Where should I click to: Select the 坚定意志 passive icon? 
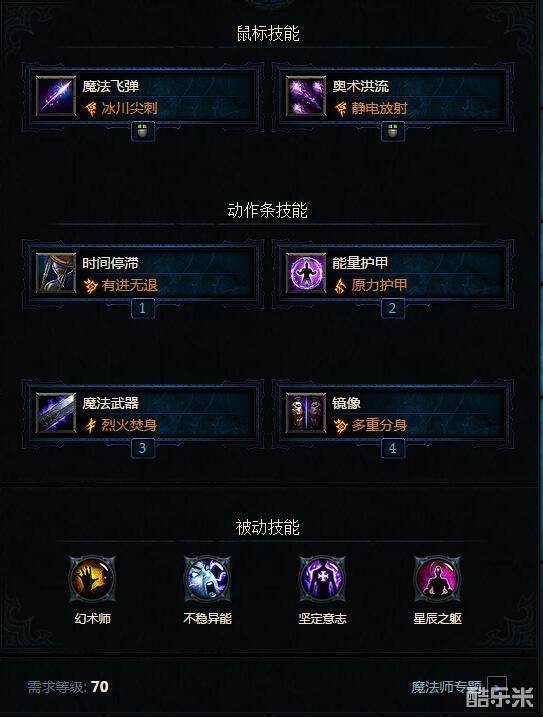(323, 579)
